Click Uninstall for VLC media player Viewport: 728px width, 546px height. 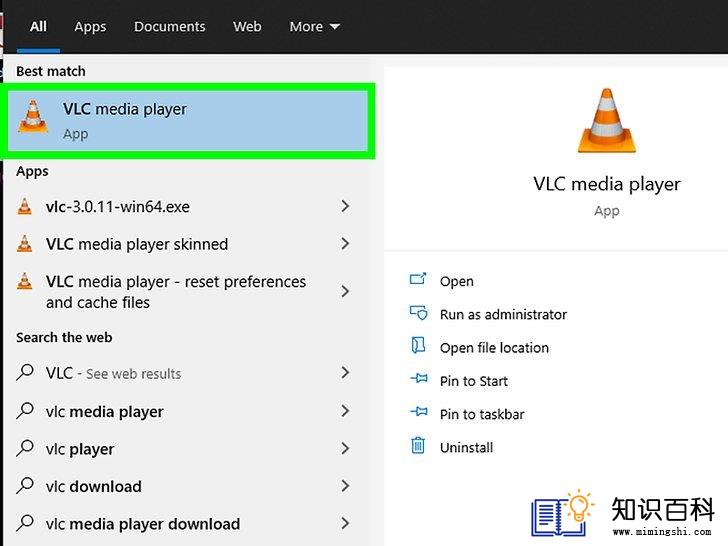pos(467,448)
